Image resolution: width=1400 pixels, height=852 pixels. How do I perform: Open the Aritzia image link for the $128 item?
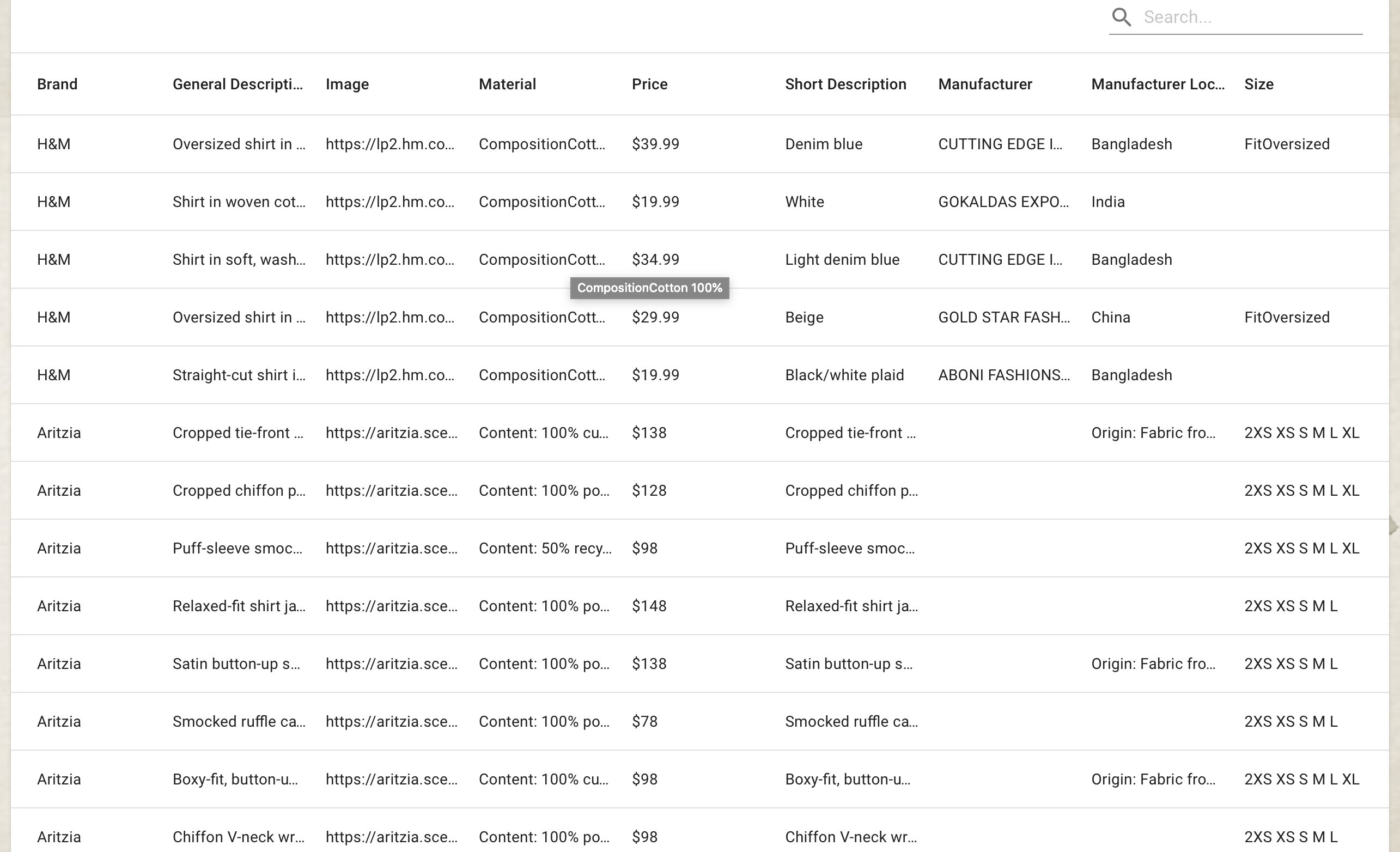tap(391, 490)
